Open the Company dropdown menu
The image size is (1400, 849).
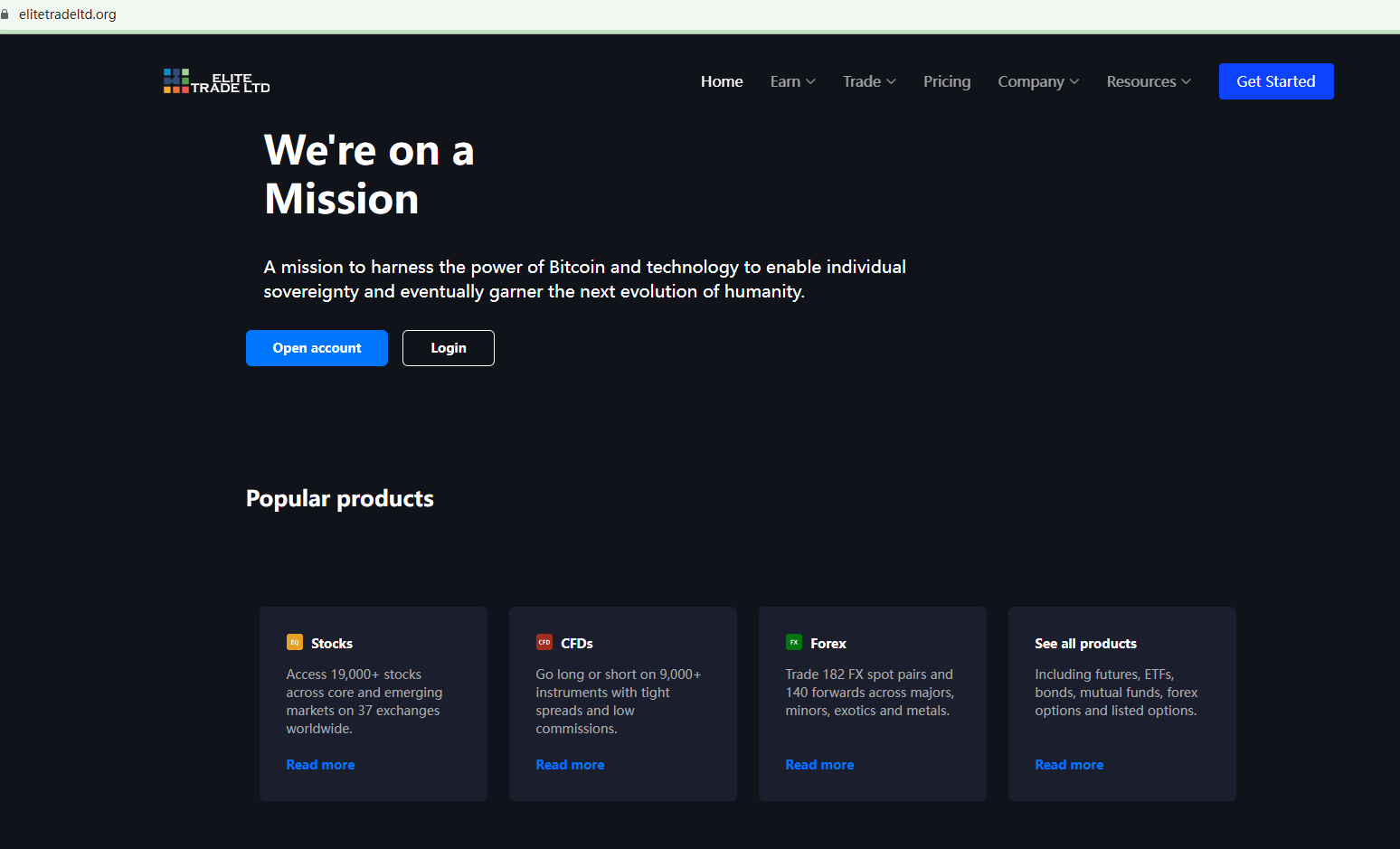1038,81
